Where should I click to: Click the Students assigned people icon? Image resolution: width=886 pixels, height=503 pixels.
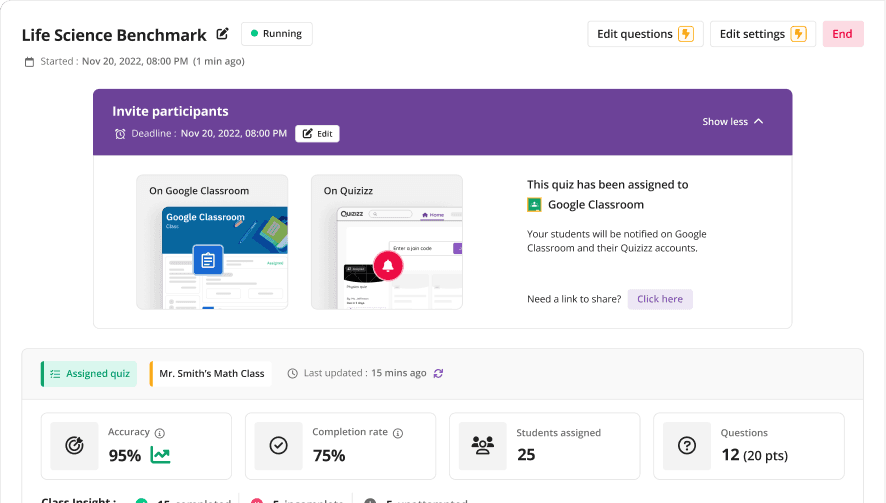pos(483,445)
